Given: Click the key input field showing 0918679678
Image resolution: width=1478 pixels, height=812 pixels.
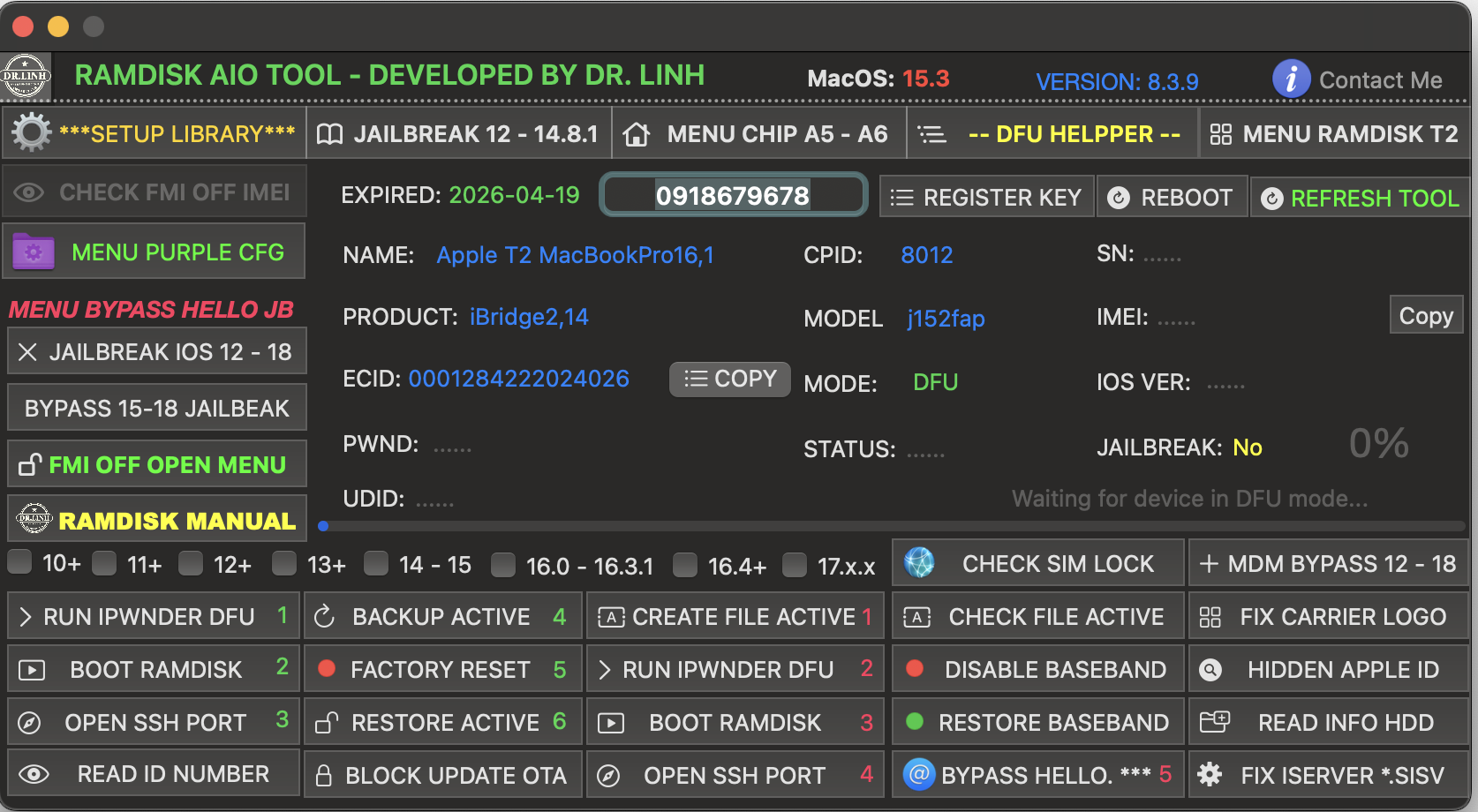Looking at the screenshot, I should [733, 195].
